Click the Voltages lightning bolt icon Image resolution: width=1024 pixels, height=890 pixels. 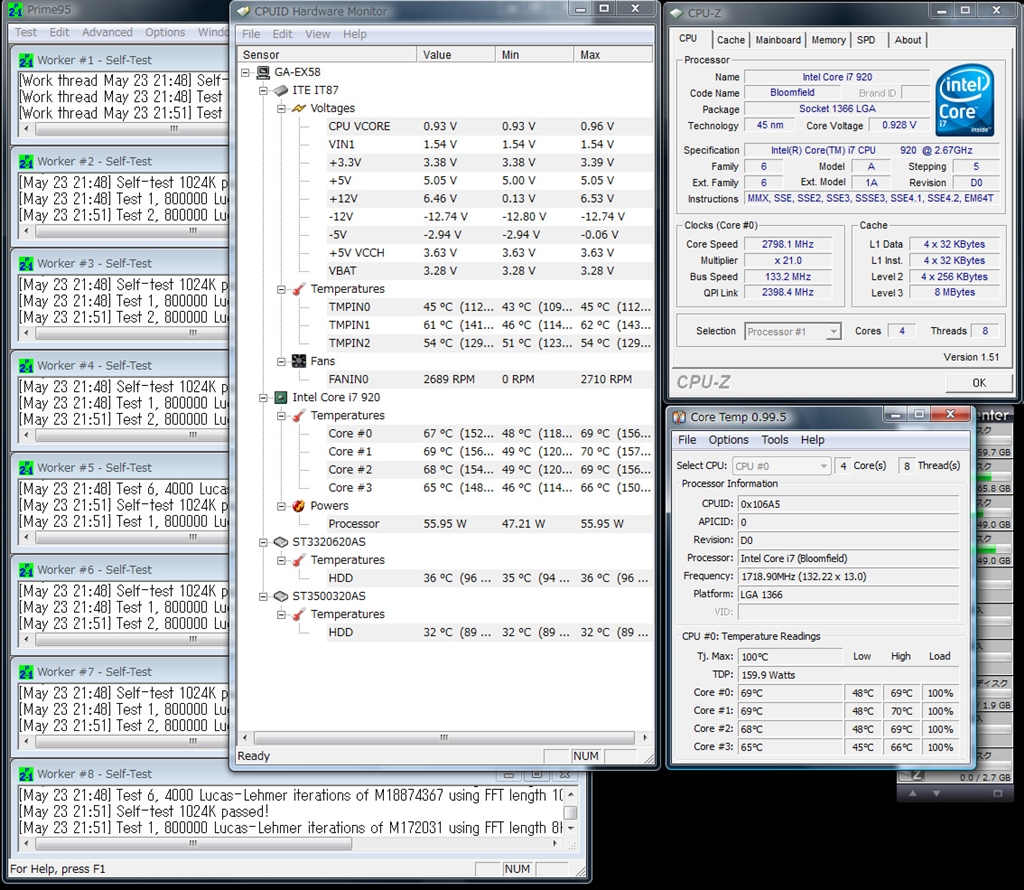(x=298, y=108)
